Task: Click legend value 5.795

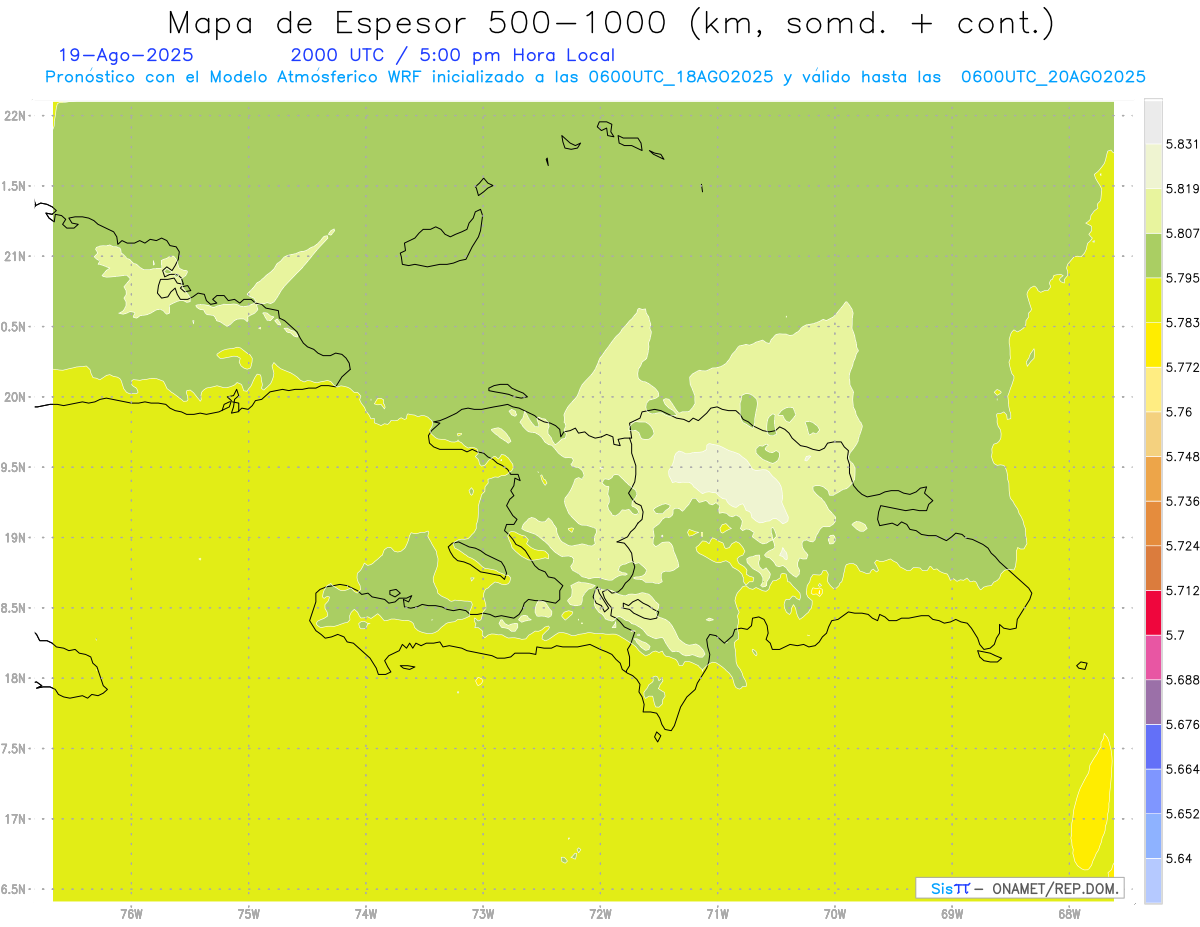Action: [1182, 278]
